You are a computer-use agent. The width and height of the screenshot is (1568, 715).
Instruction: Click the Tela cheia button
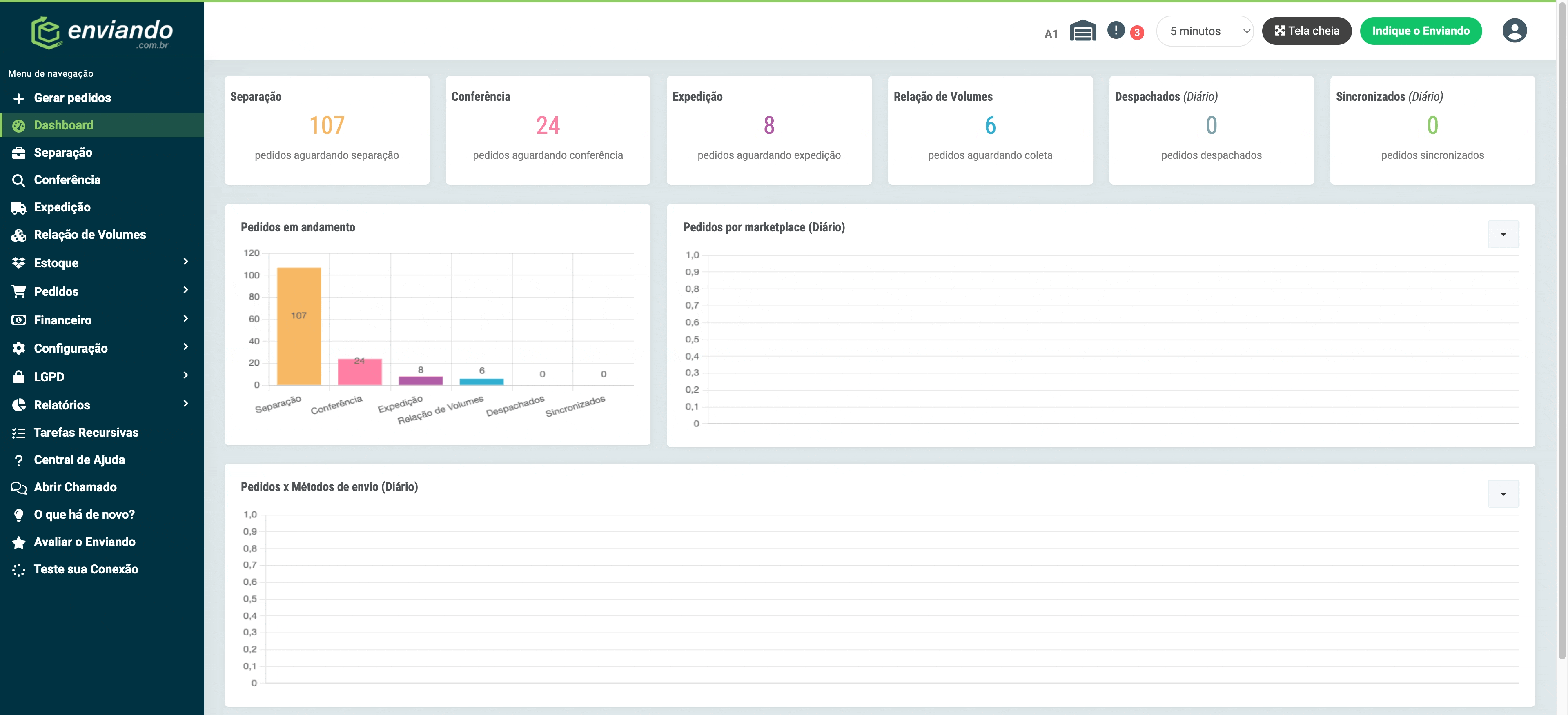click(x=1306, y=31)
